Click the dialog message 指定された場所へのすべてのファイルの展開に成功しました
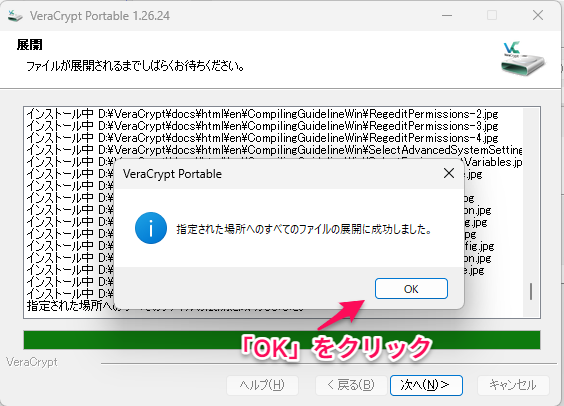The image size is (564, 406). coord(304,229)
